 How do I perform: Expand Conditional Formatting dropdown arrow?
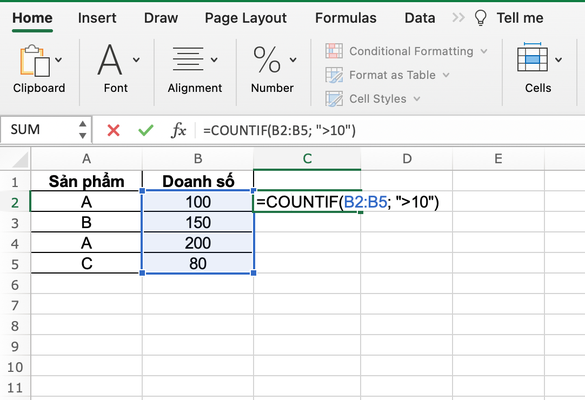[x=484, y=51]
